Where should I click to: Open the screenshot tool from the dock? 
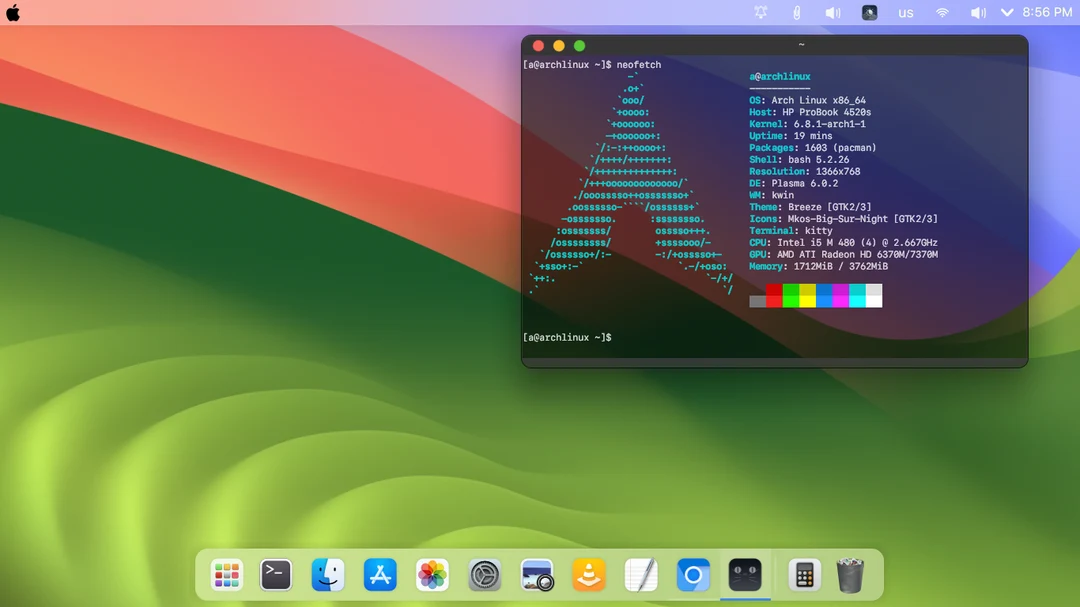tap(537, 575)
